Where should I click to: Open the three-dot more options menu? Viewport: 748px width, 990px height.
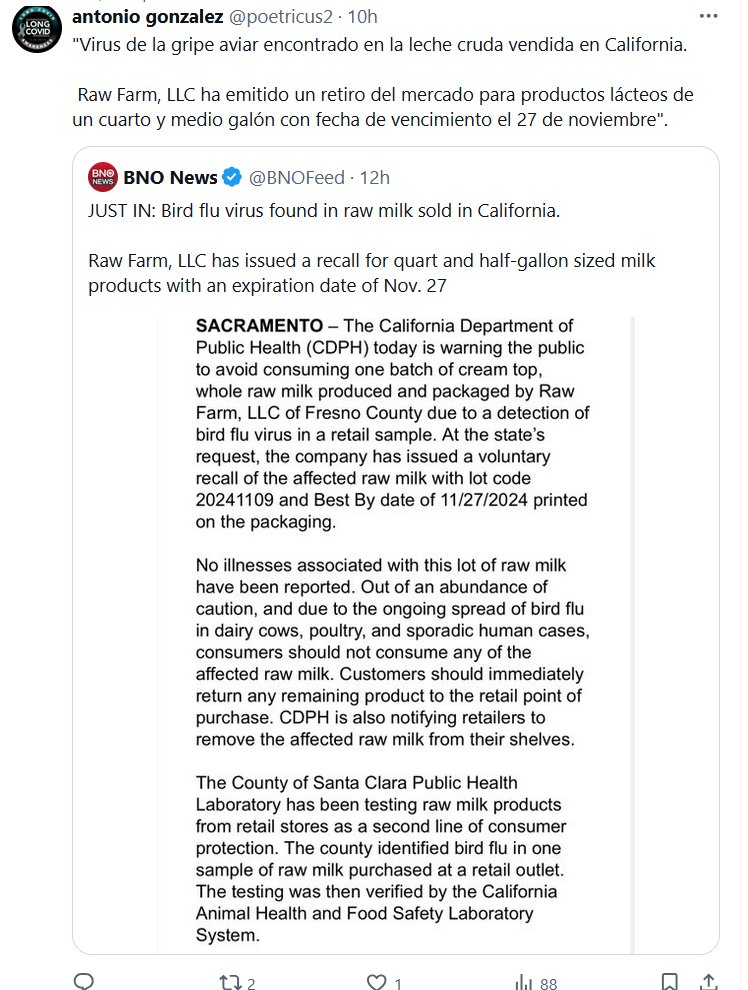click(x=708, y=18)
